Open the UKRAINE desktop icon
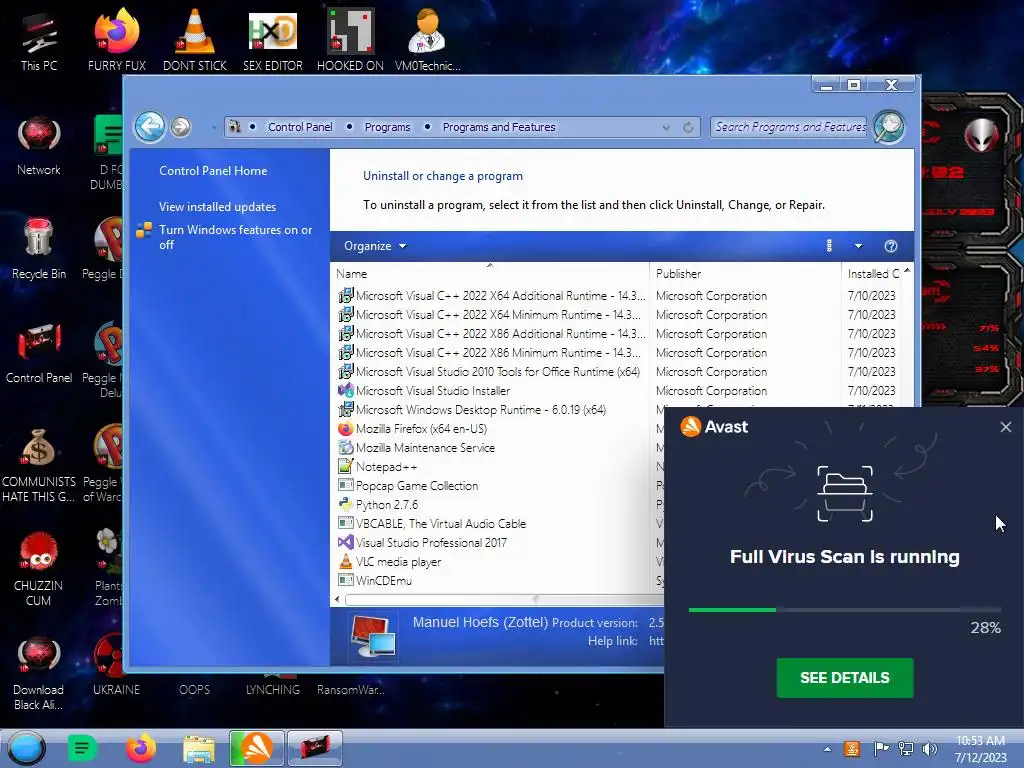 [x=116, y=665]
